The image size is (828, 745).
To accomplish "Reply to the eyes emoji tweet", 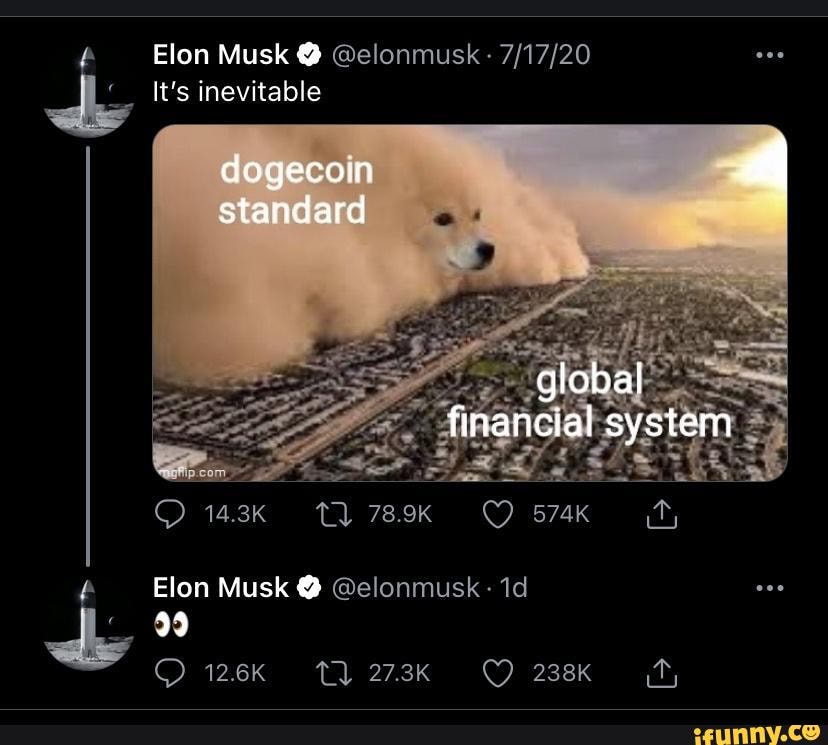I will click(x=170, y=673).
